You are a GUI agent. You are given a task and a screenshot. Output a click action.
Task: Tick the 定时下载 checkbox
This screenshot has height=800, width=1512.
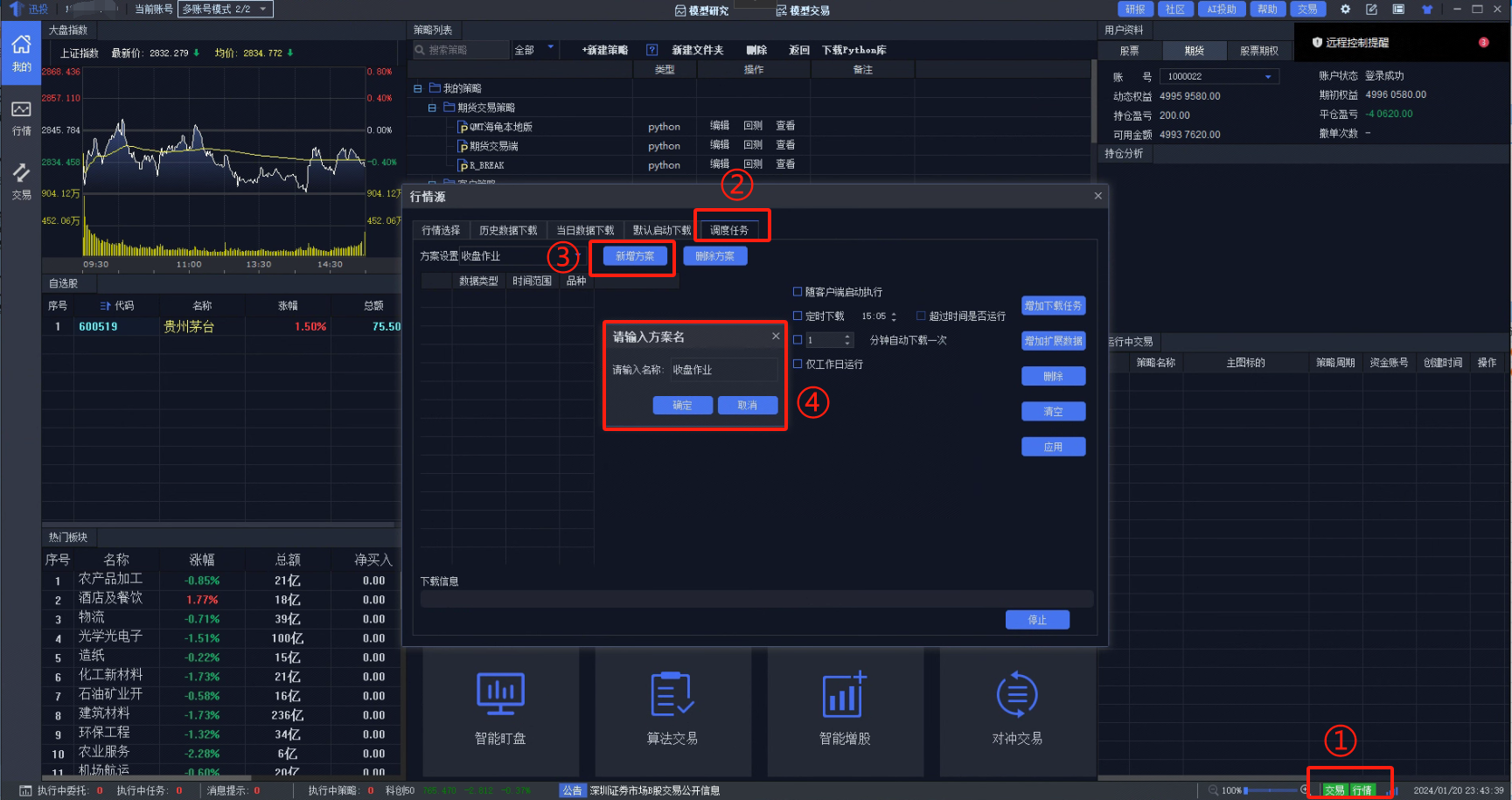[x=798, y=316]
